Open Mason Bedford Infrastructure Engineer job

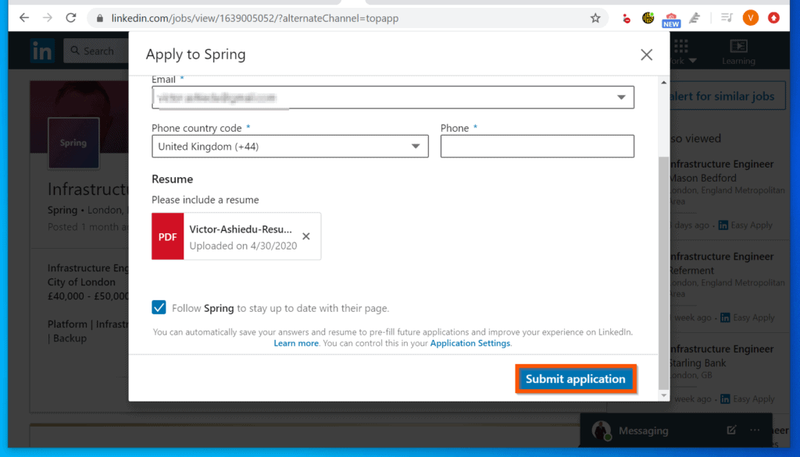721,164
